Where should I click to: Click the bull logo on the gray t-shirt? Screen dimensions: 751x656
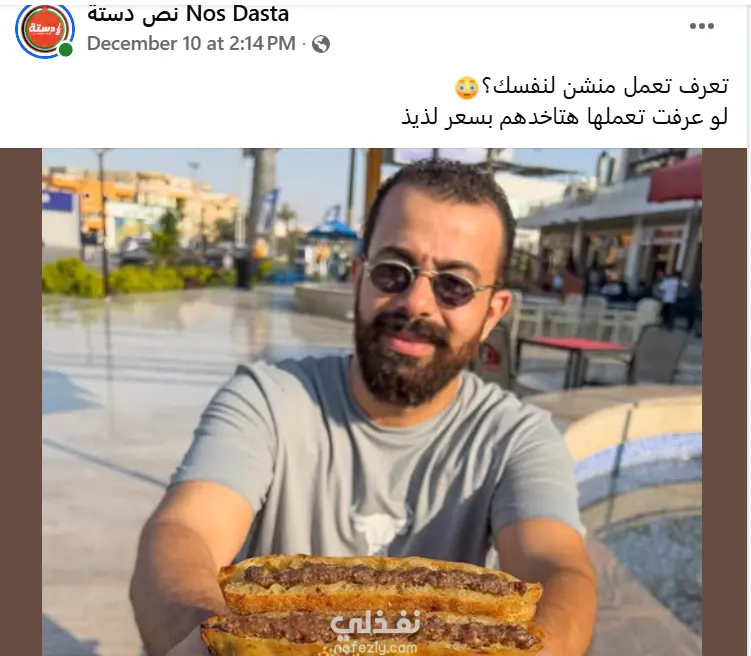[379, 529]
